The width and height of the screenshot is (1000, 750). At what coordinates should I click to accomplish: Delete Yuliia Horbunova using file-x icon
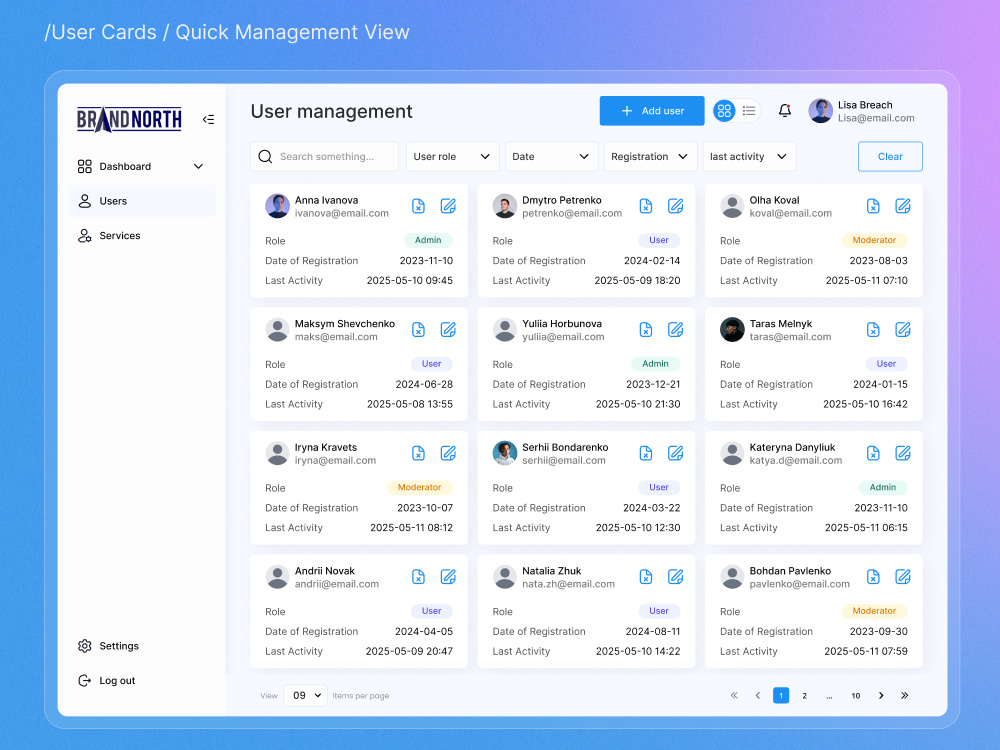[x=646, y=330]
